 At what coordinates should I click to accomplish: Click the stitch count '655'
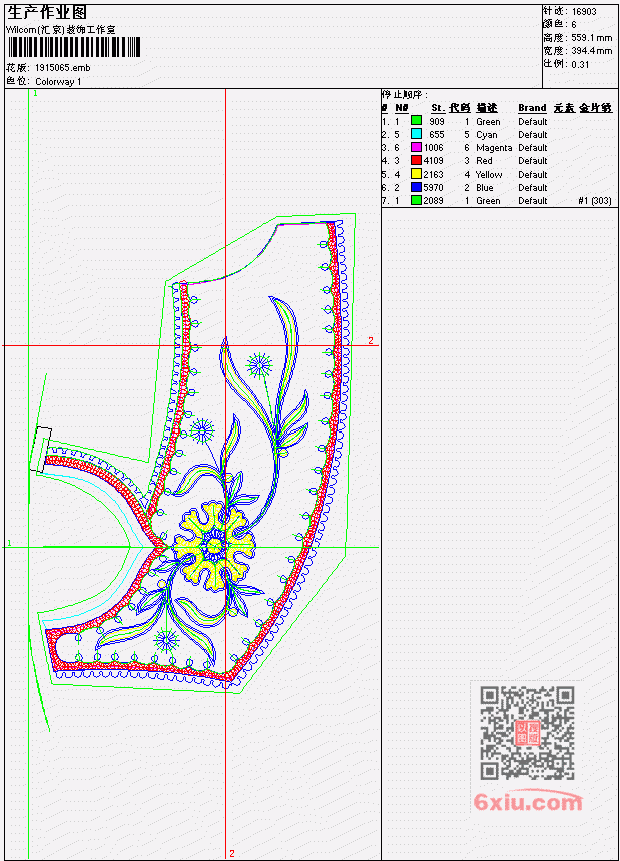pos(437,135)
